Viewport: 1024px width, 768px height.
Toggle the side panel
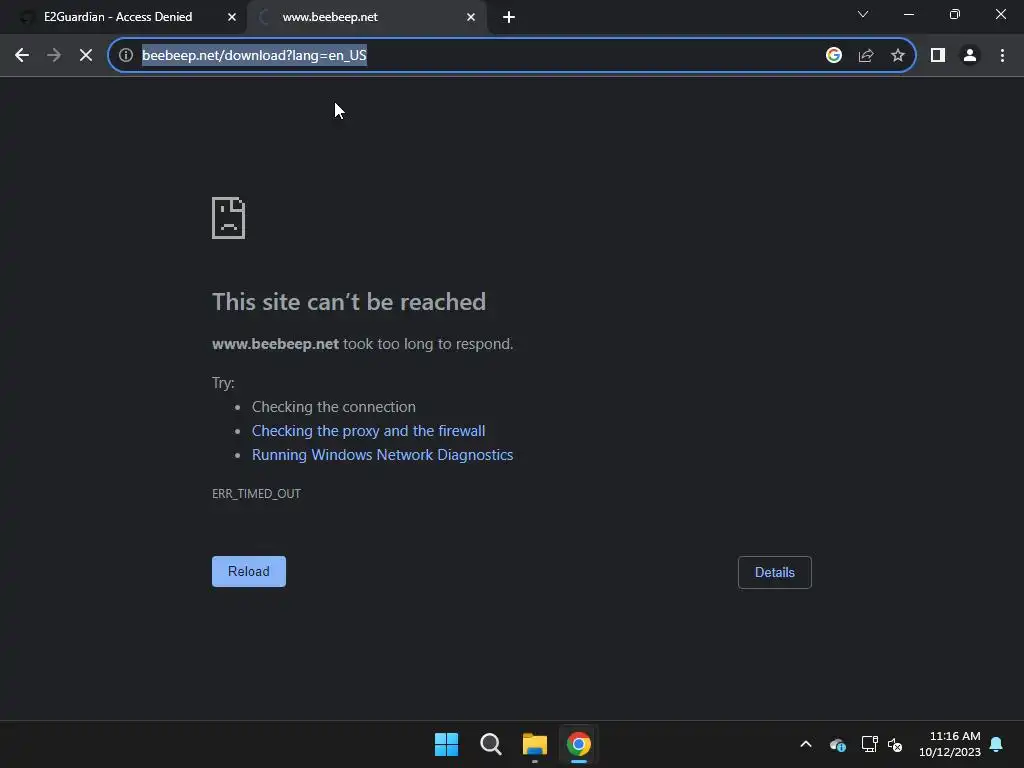(x=938, y=56)
